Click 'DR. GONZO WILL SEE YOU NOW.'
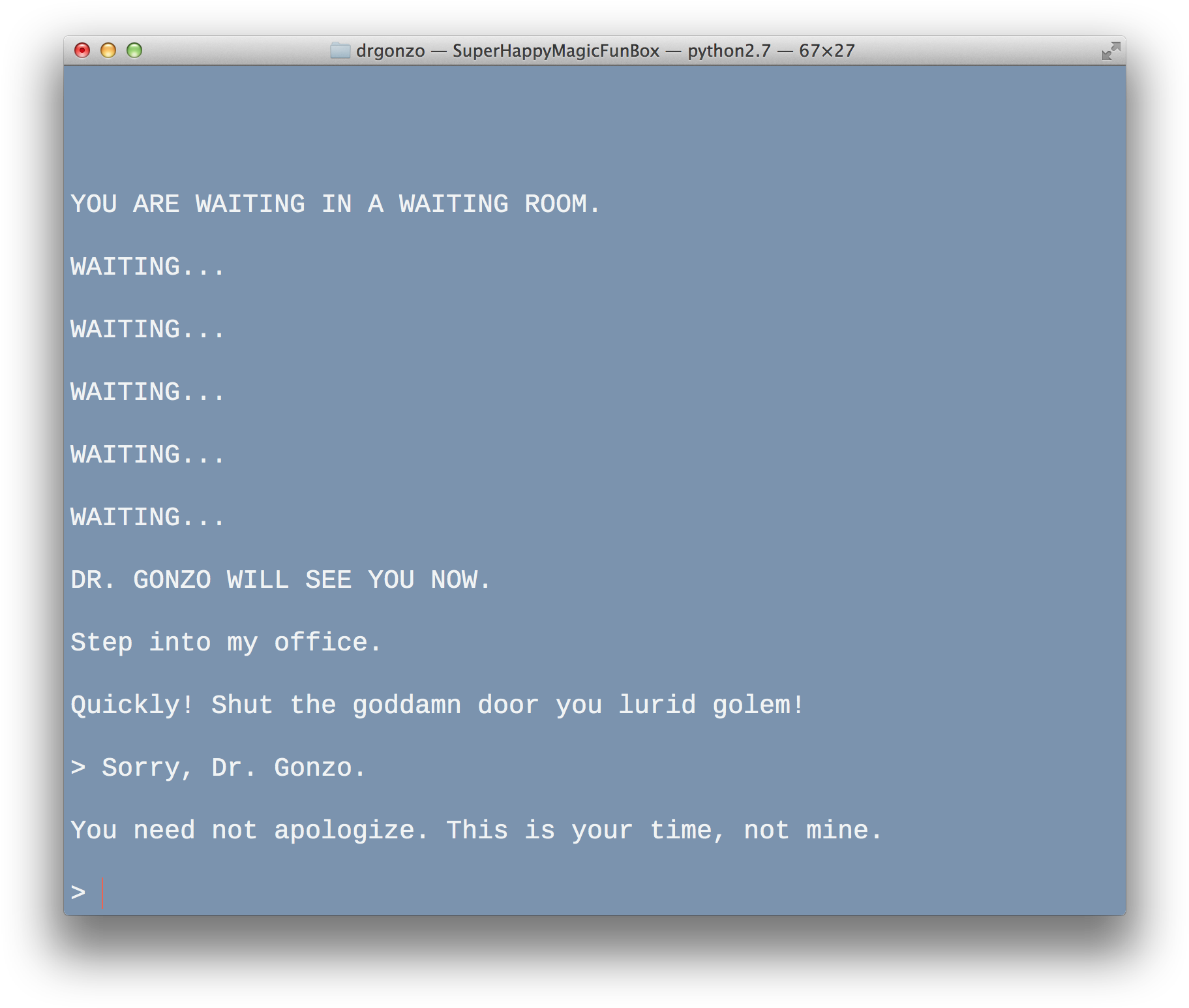 coord(280,580)
